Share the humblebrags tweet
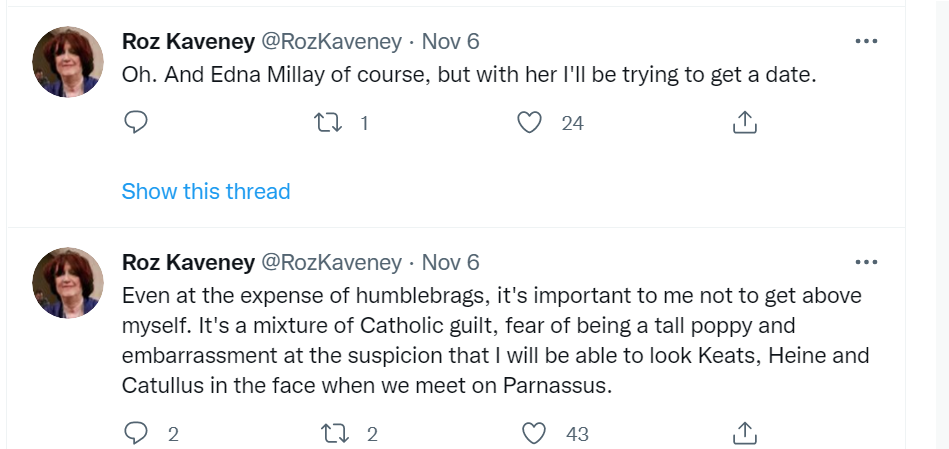 pos(743,433)
